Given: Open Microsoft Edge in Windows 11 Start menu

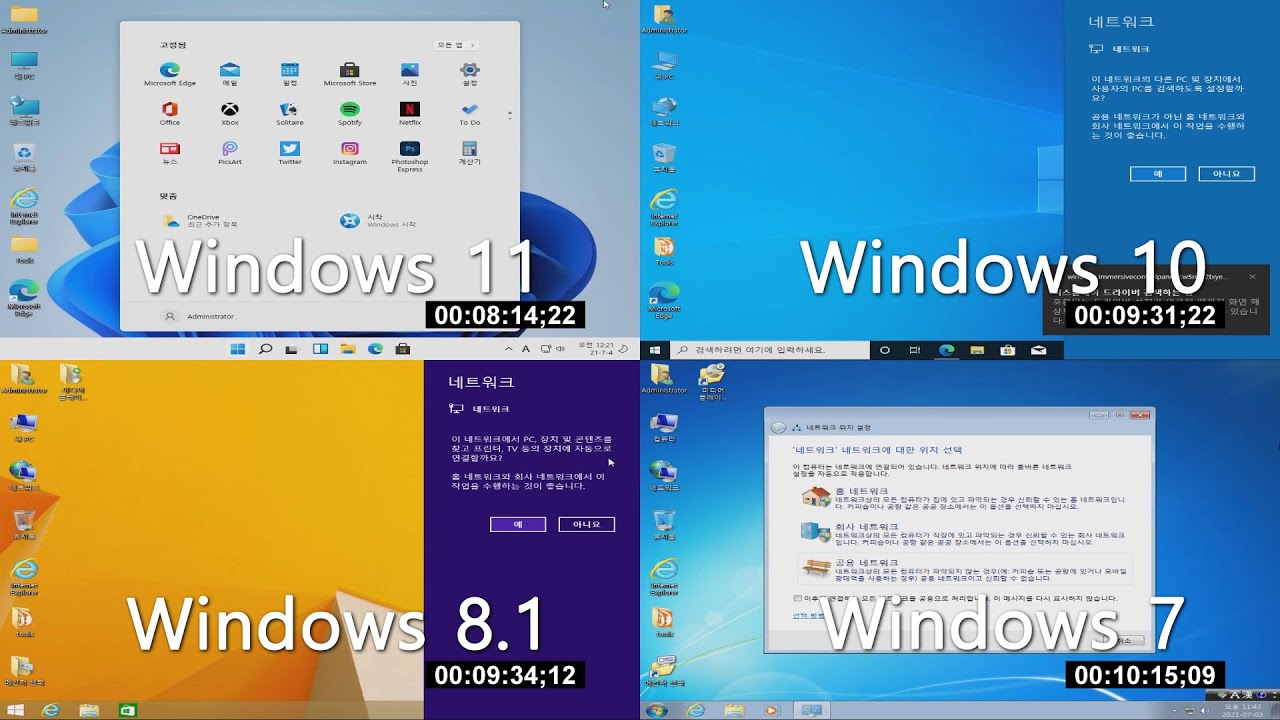Looking at the screenshot, I should [170, 75].
